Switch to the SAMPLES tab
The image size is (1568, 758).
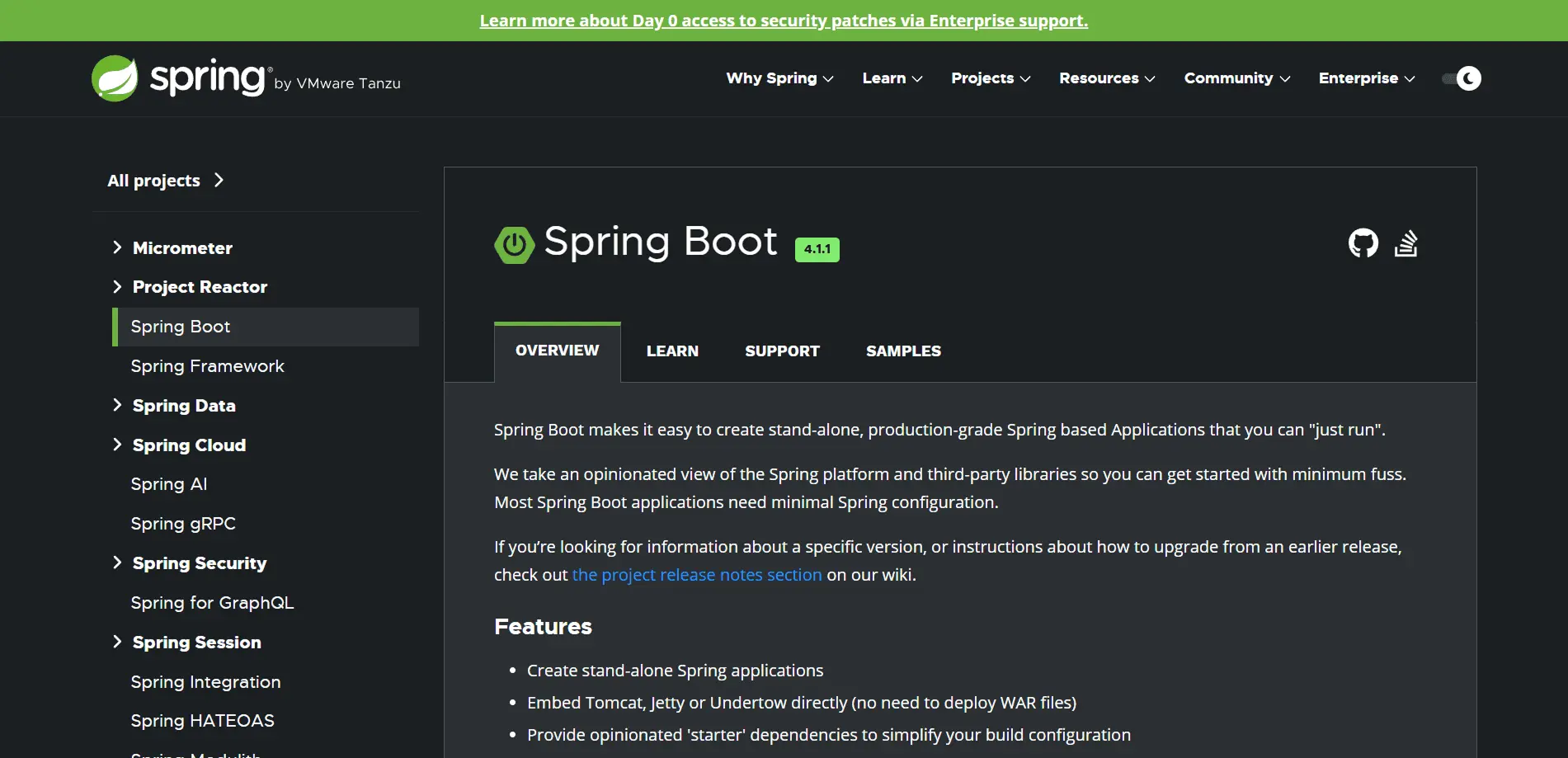pos(903,351)
